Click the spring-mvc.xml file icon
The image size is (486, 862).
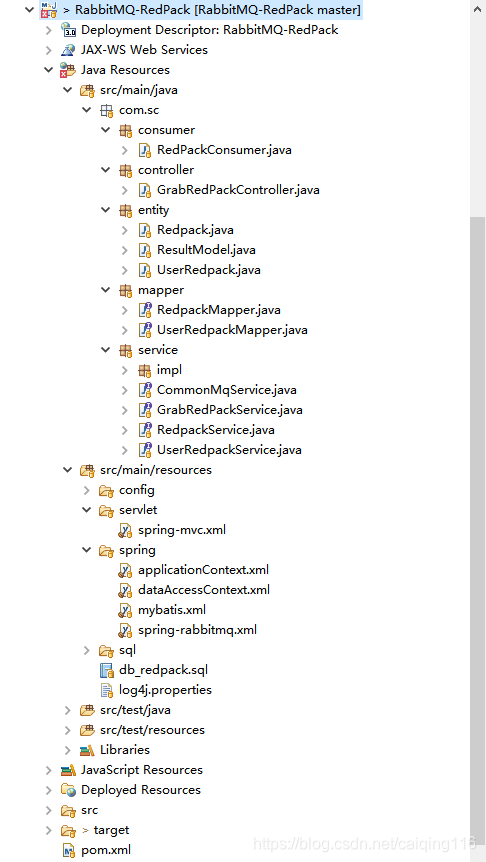point(125,530)
